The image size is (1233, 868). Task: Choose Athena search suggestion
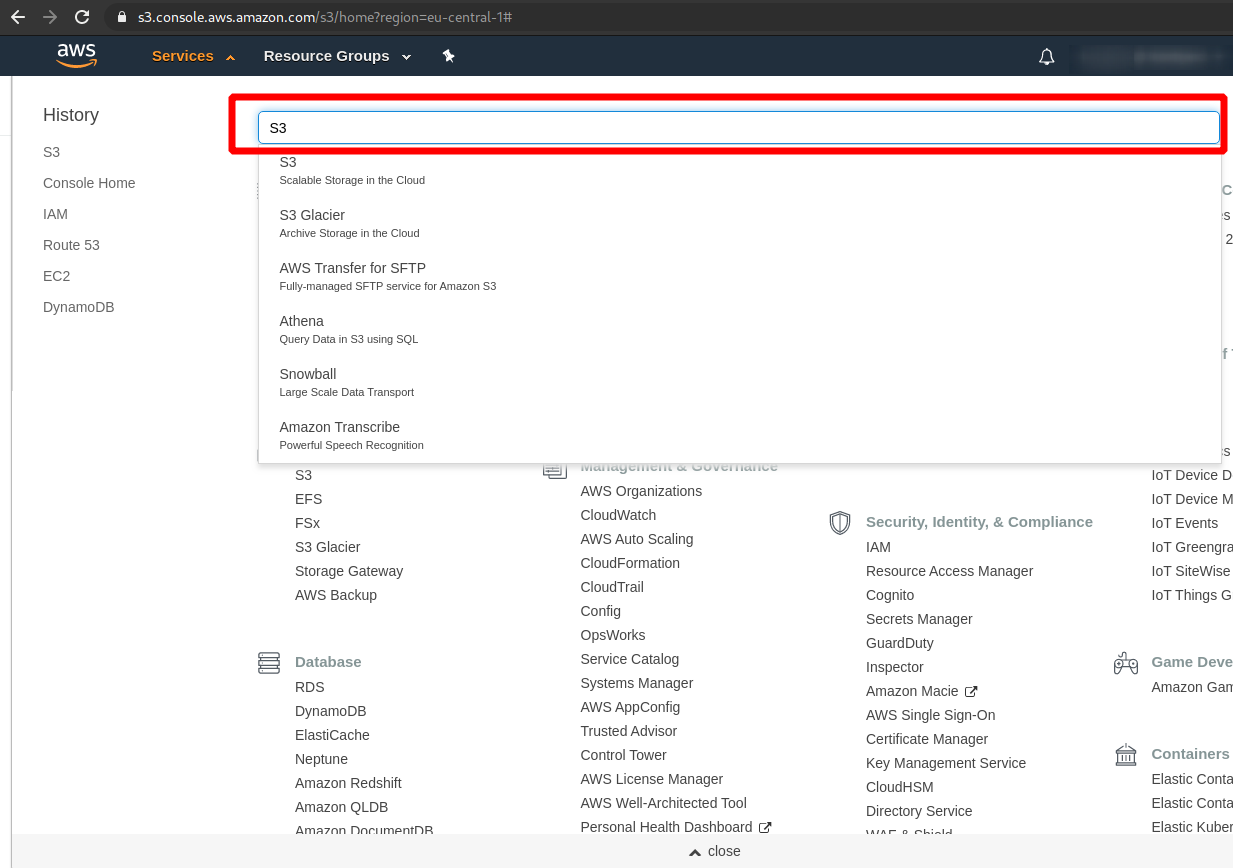point(739,329)
